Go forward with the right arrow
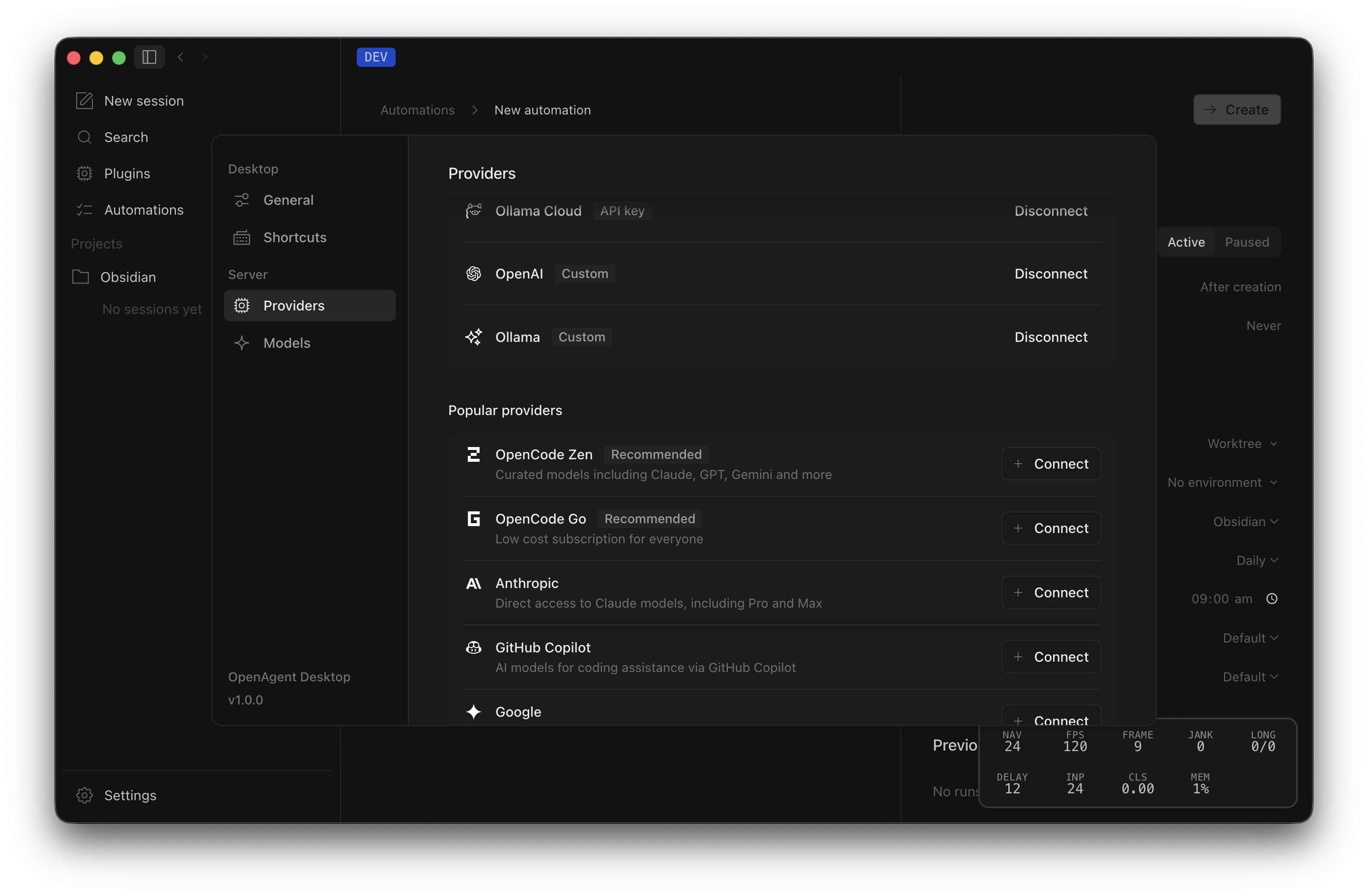This screenshot has height=896, width=1368. pyautogui.click(x=204, y=57)
